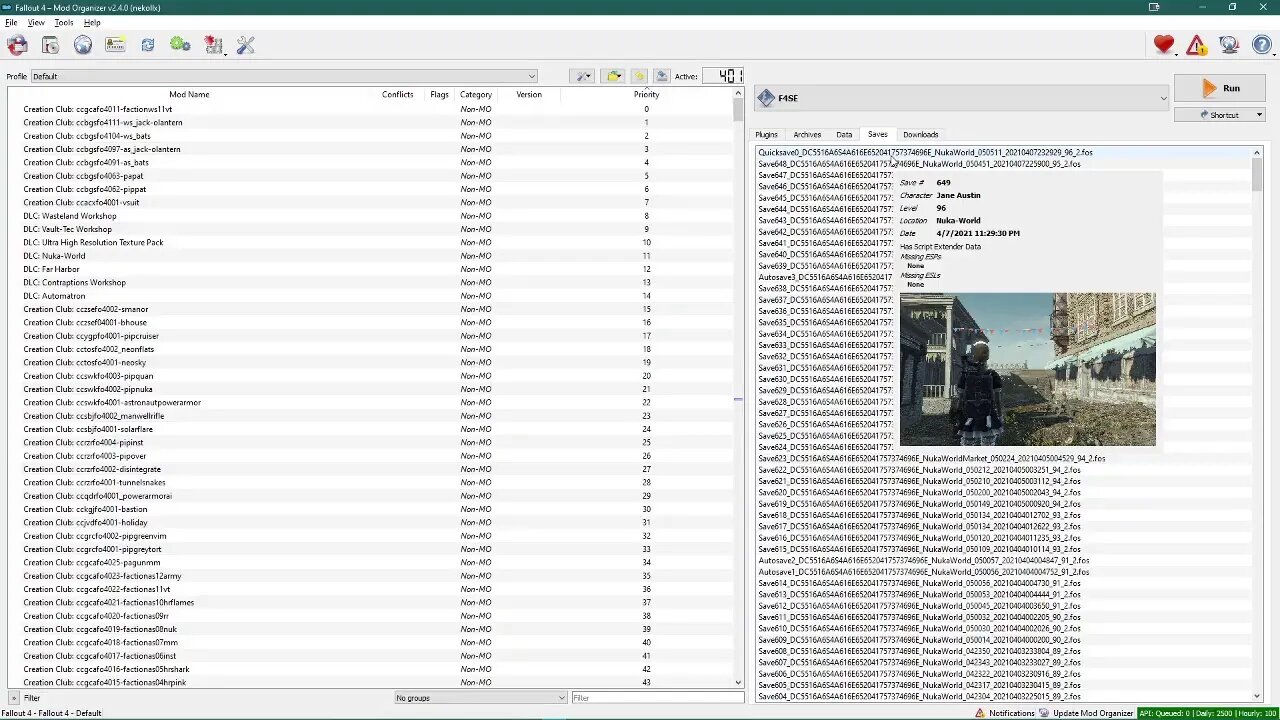Image resolution: width=1280 pixels, height=720 pixels.
Task: Select Save623 NukaWorldMarket save entry
Action: 1004,458
